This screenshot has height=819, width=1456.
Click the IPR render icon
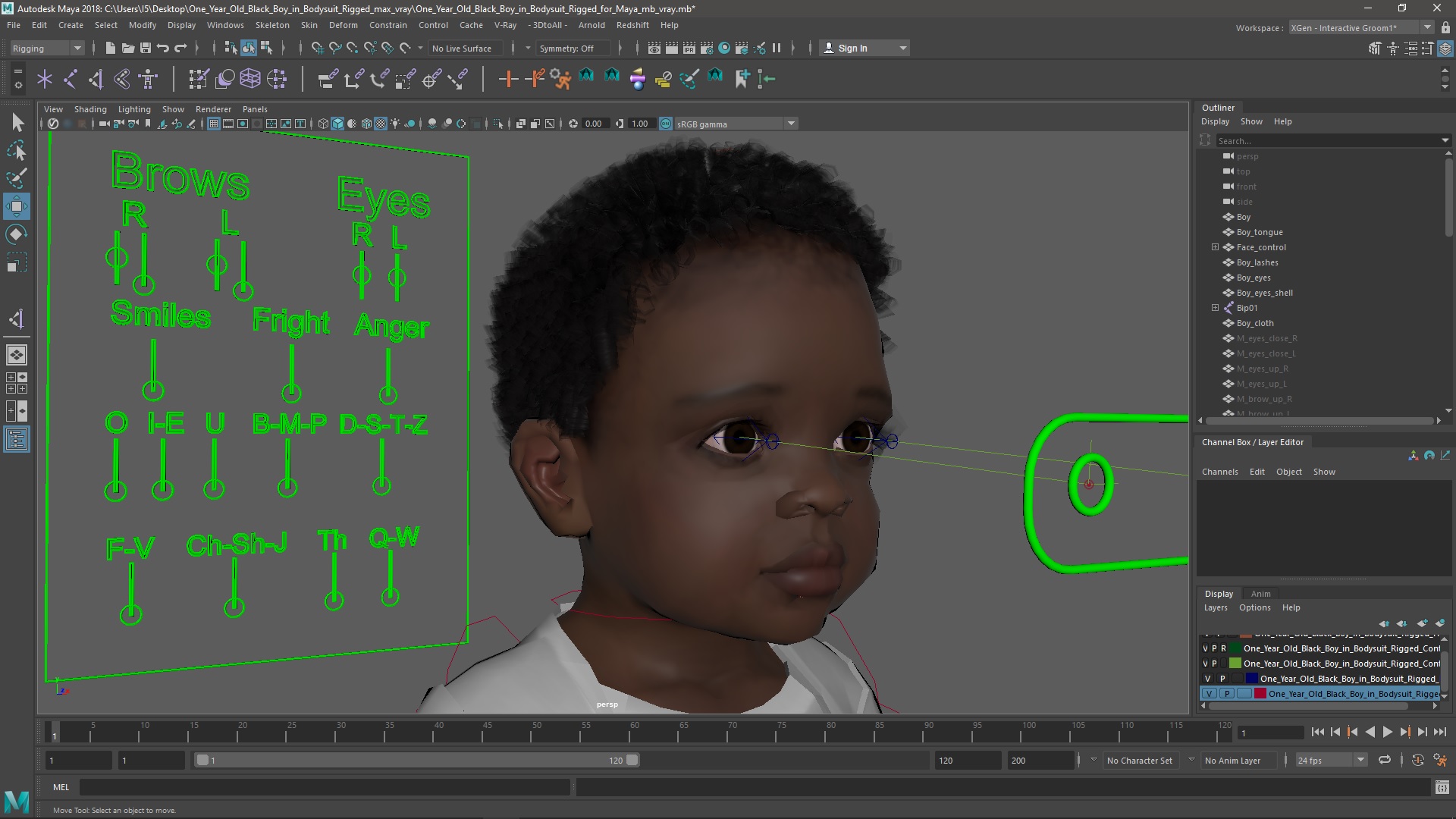[689, 48]
